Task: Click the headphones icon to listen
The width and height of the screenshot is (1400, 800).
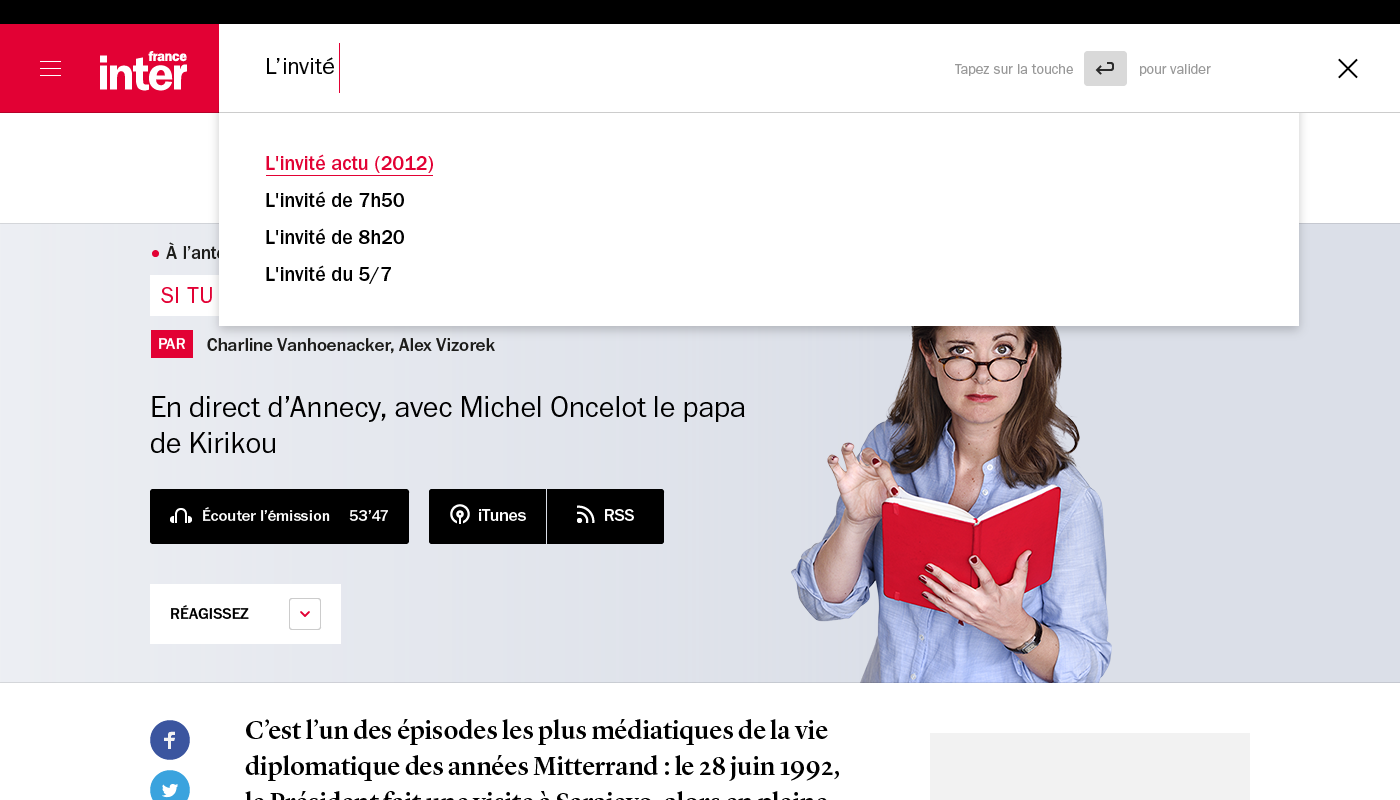Action: pyautogui.click(x=181, y=516)
